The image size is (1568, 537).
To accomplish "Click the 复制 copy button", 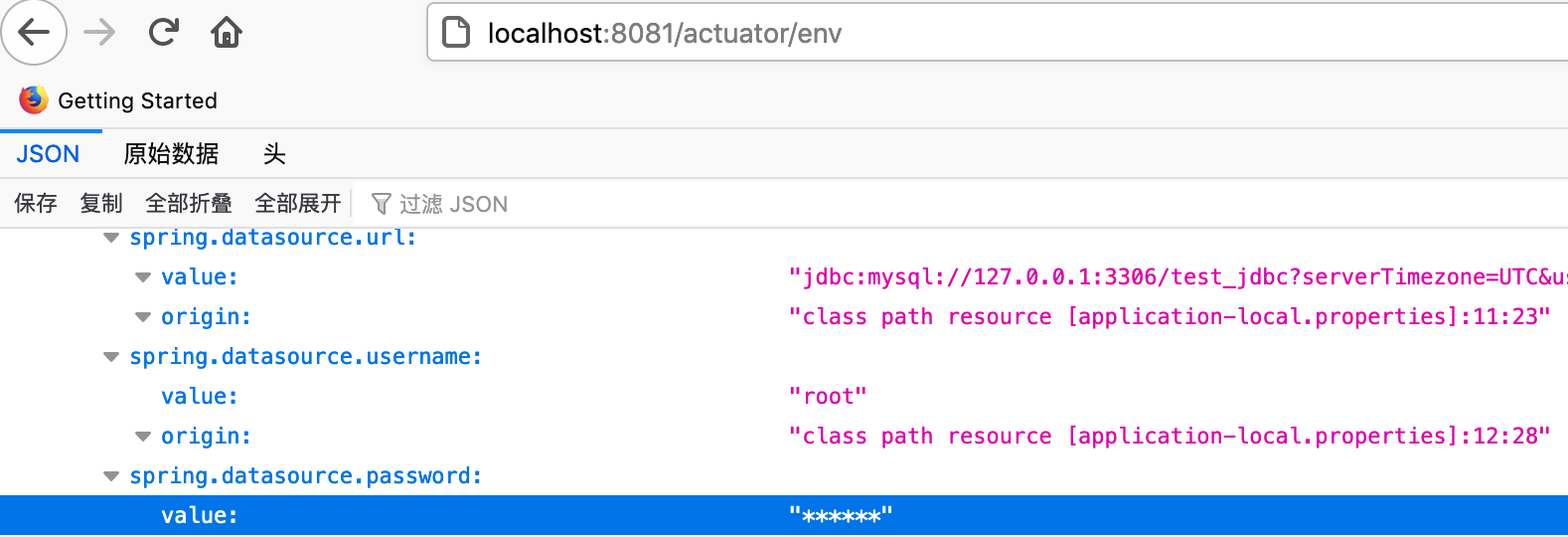I will (x=101, y=204).
